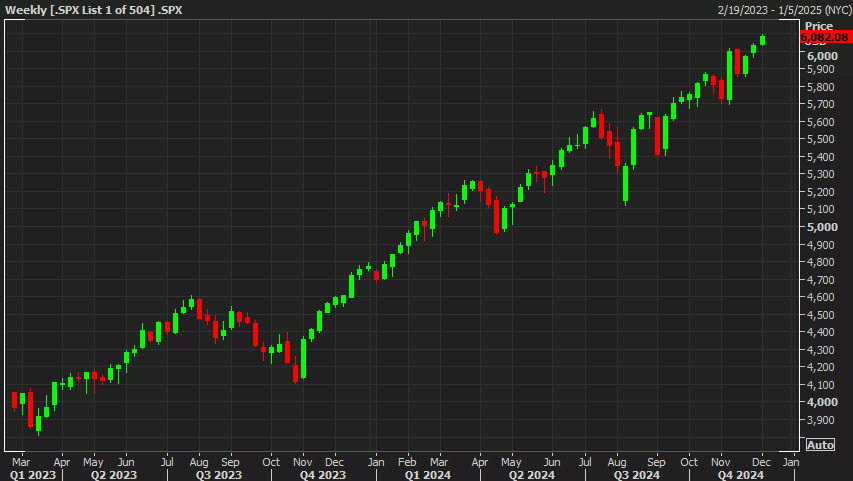Viewport: 853px width, 481px height.
Task: Select the 4,800 price axis label
Action: pos(821,262)
